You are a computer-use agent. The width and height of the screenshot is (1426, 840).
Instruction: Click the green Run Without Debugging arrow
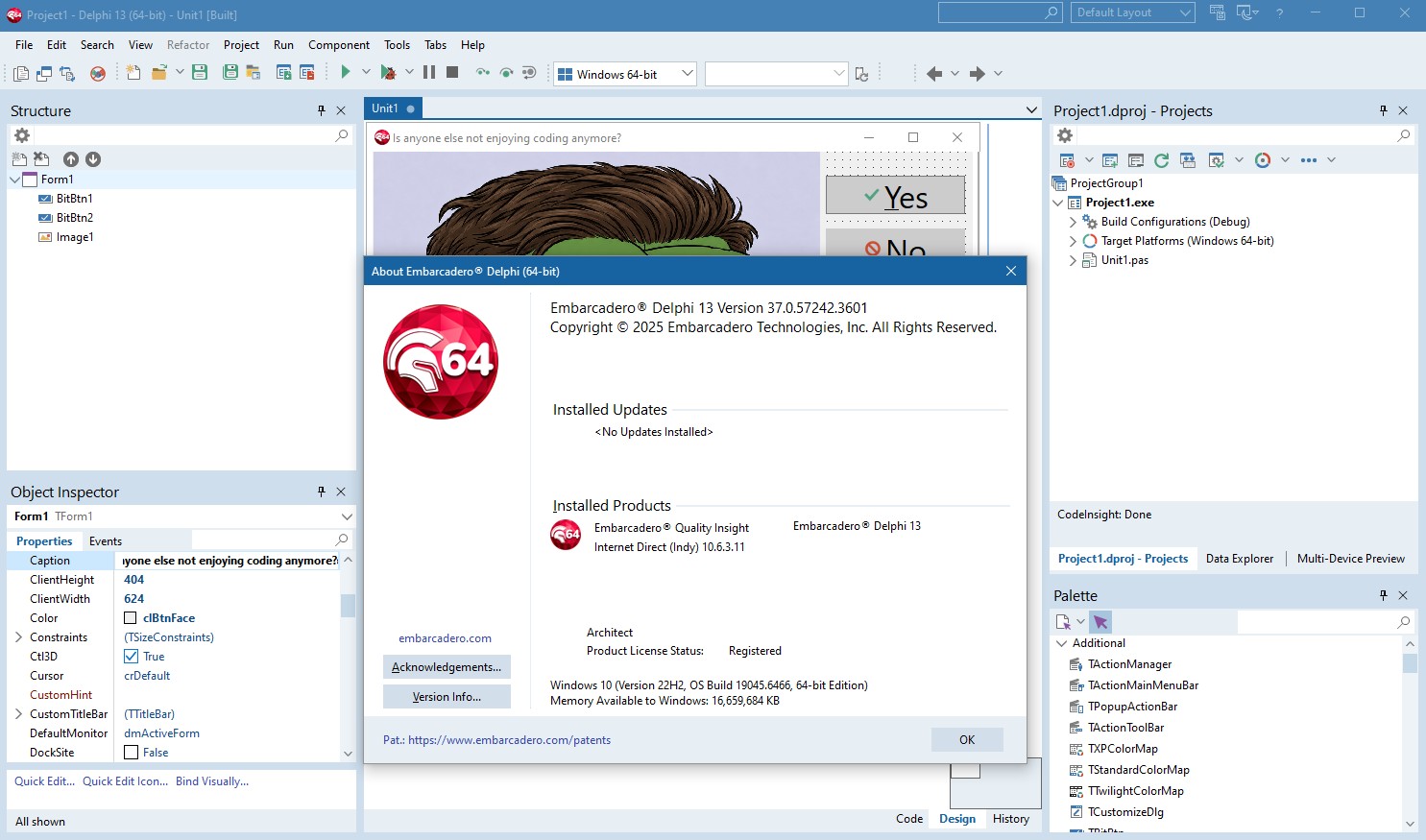pos(345,72)
